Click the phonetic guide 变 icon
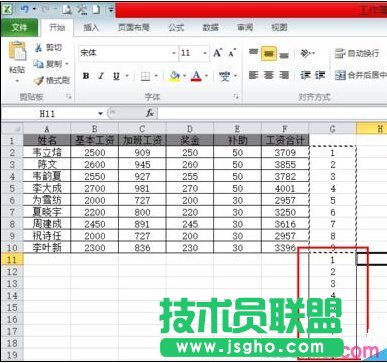The width and height of the screenshot is (387, 363). pos(225,76)
